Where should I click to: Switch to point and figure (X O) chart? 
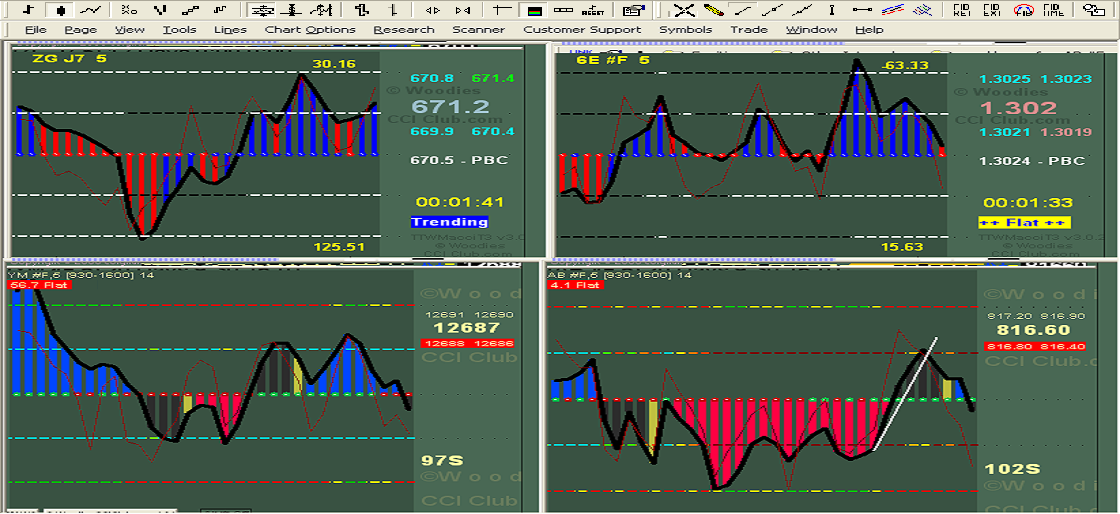129,10
